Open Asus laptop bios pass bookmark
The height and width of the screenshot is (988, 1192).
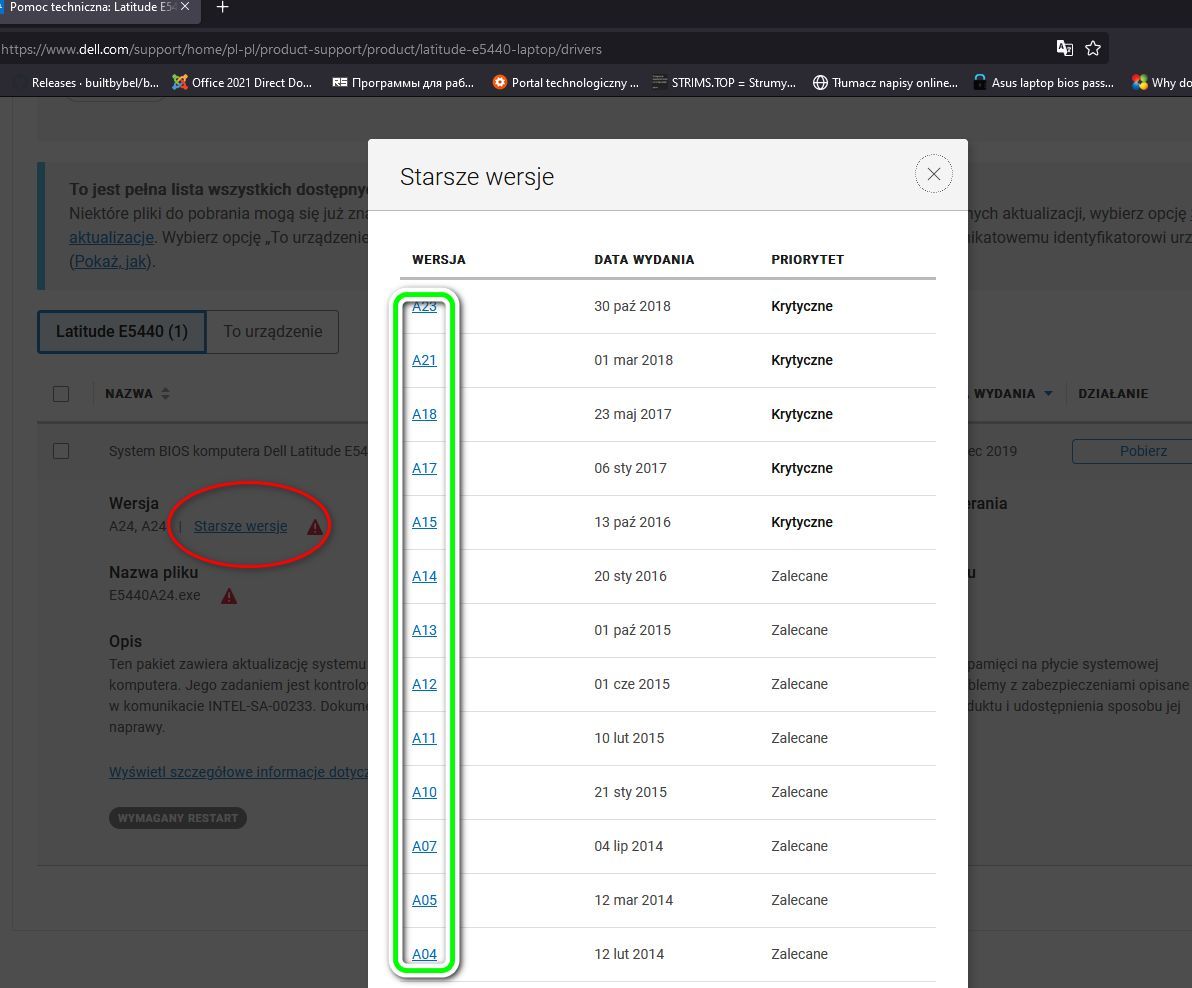tap(1044, 83)
